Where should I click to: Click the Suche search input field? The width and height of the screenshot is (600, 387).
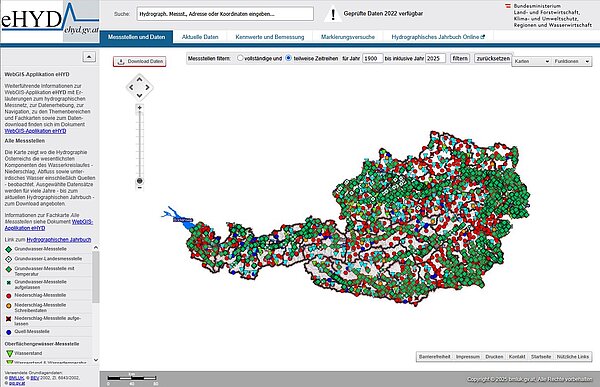225,14
